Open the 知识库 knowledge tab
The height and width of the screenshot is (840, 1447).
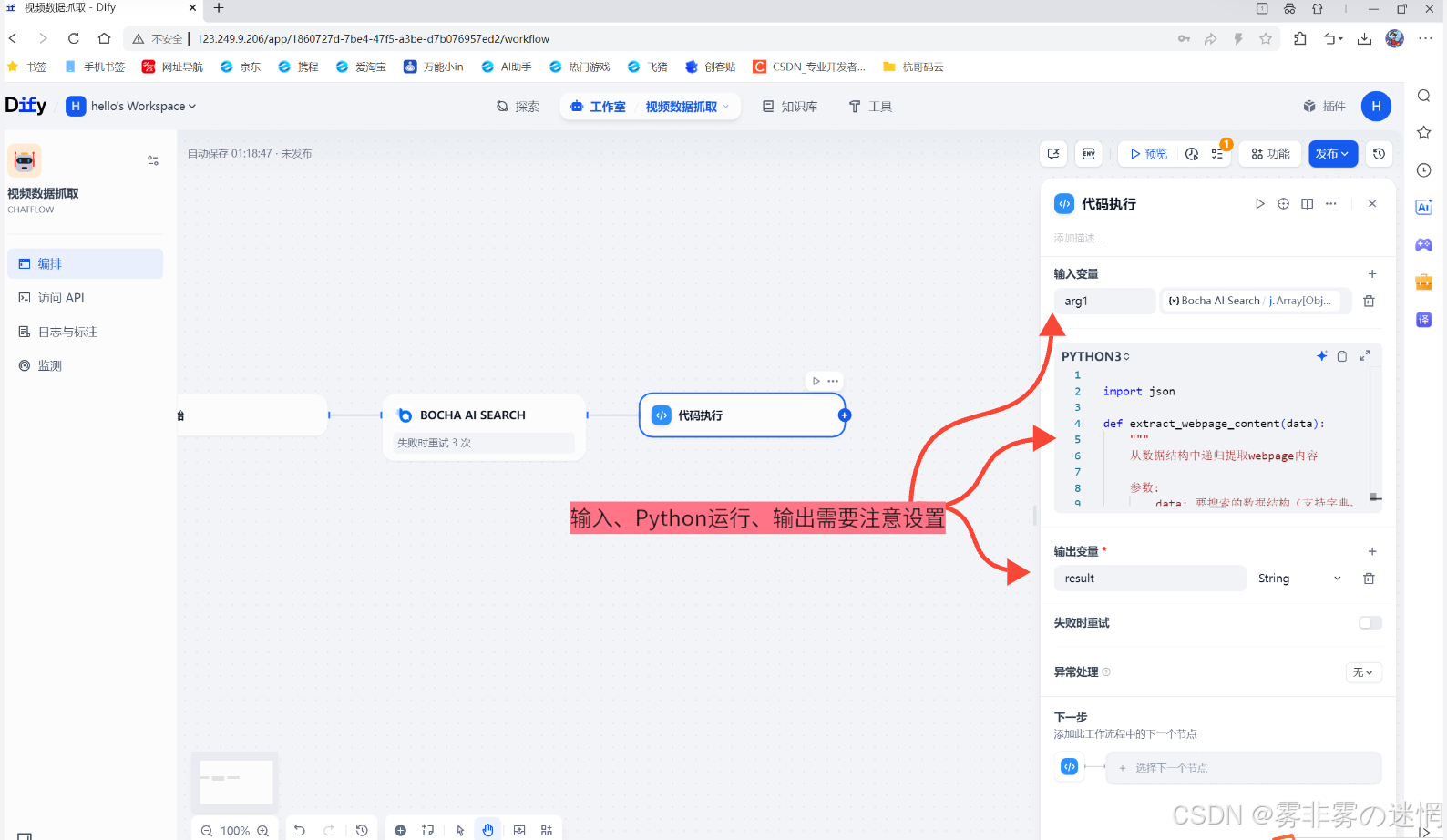coord(790,107)
